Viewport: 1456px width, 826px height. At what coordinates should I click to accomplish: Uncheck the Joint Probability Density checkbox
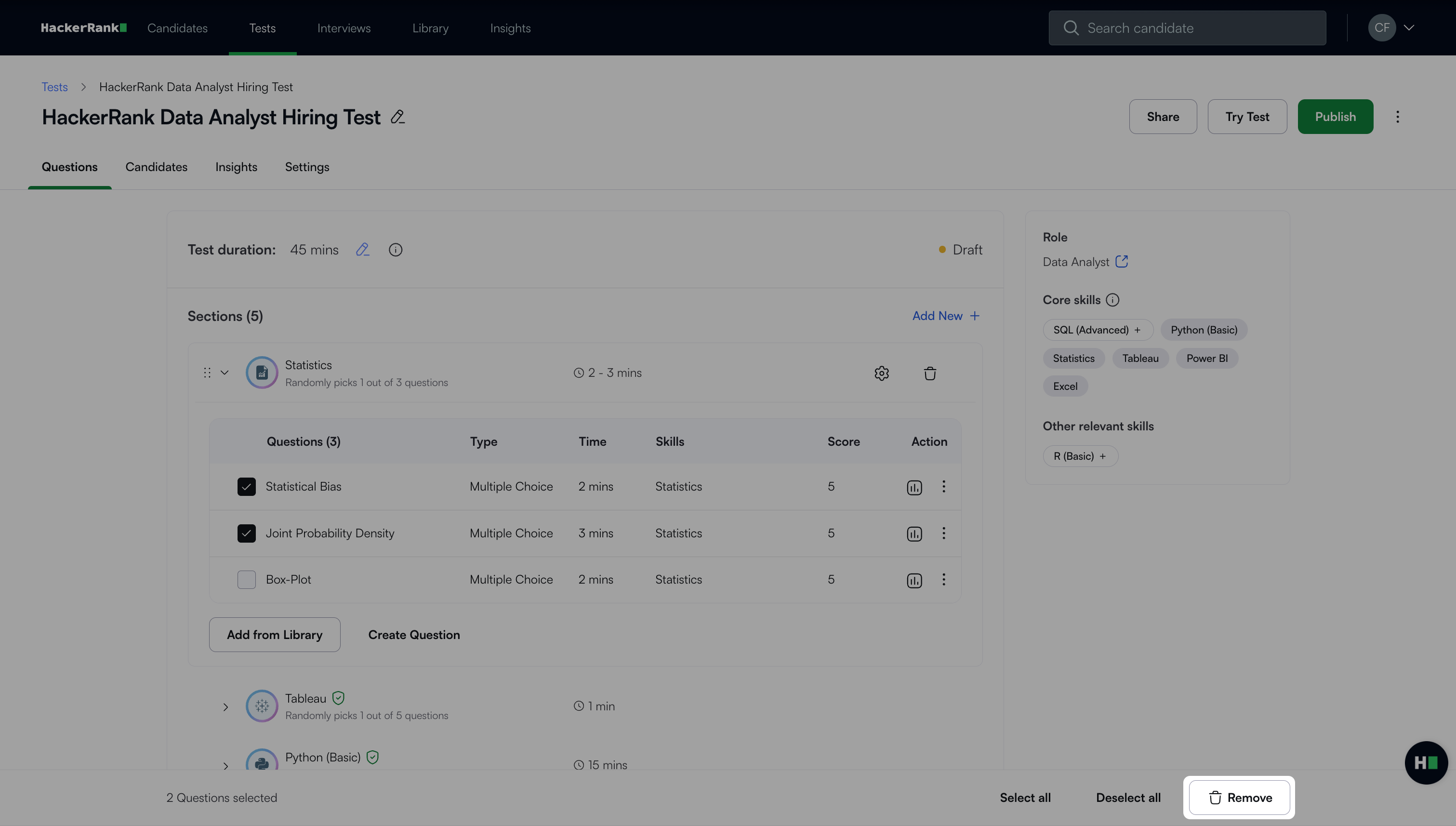246,533
